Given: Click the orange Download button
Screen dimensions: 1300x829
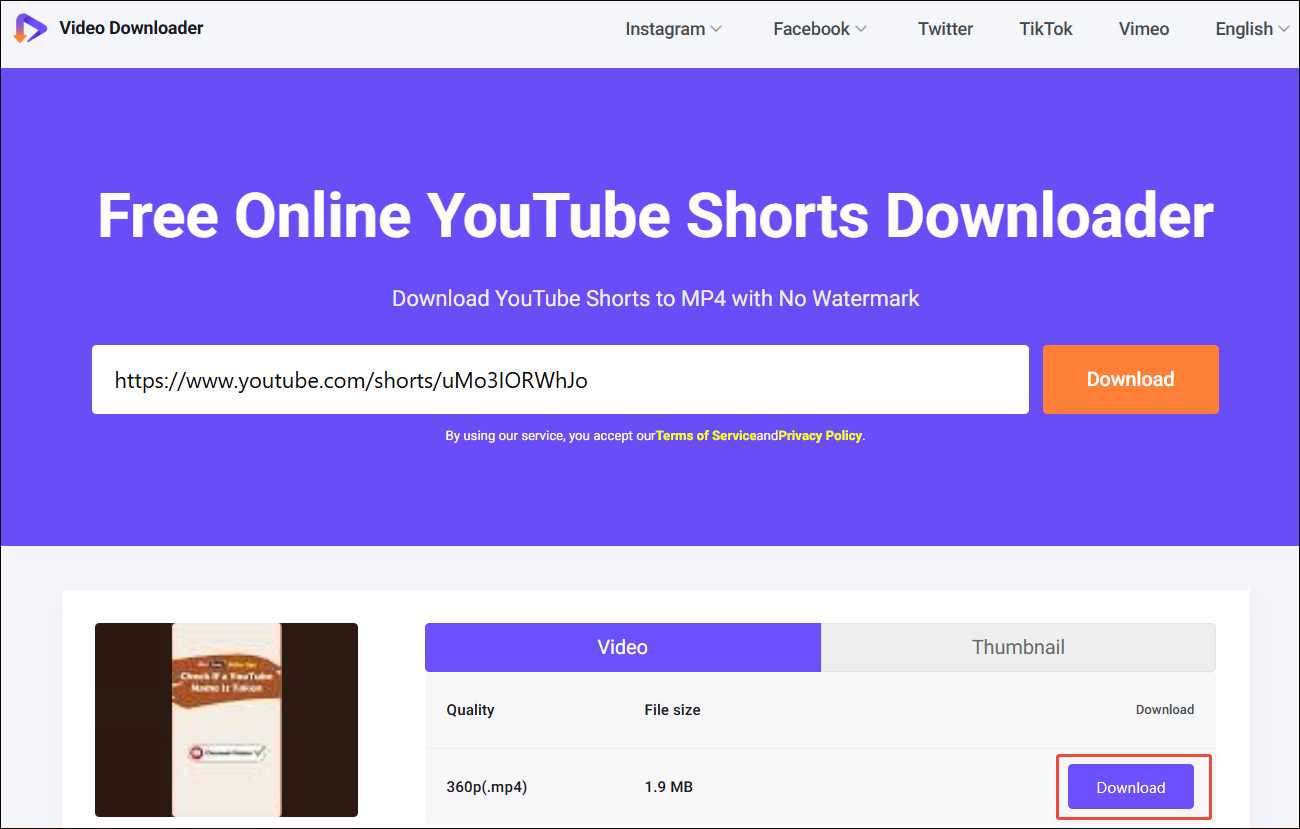Looking at the screenshot, I should tap(1131, 379).
